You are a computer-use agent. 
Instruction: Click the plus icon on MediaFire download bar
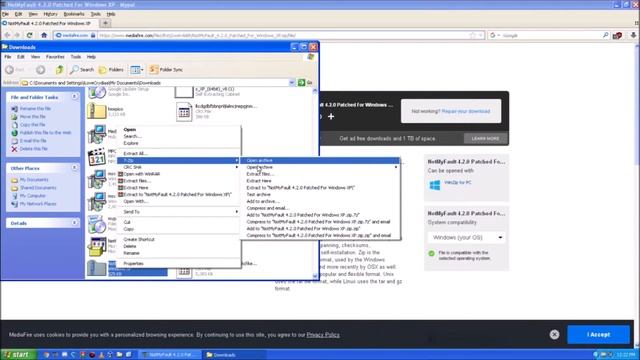point(331,116)
